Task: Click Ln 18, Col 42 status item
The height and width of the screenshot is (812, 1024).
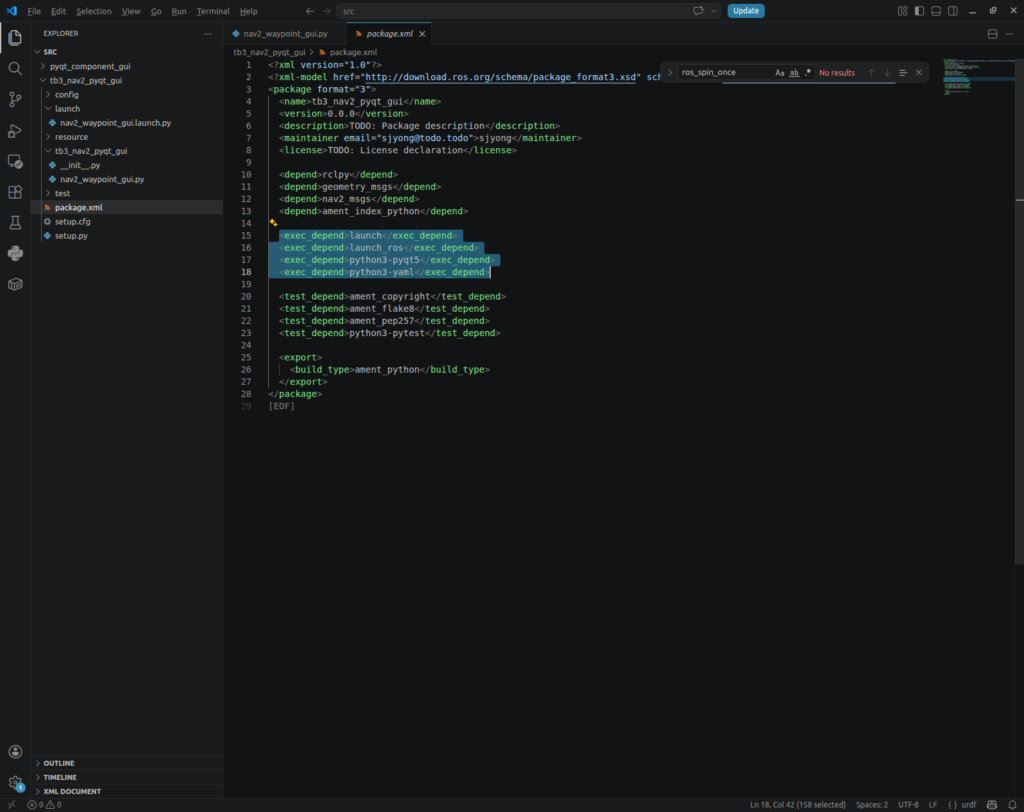Action: coord(797,805)
